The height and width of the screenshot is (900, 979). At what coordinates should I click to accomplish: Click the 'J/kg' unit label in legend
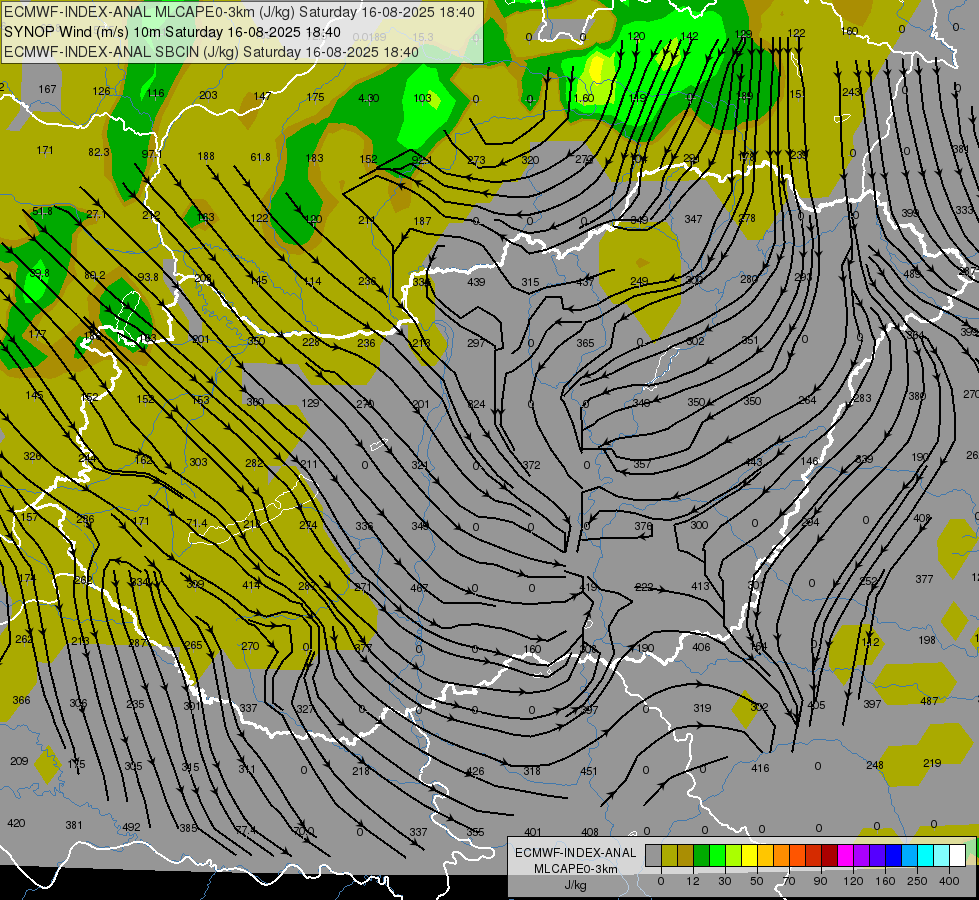click(x=576, y=885)
